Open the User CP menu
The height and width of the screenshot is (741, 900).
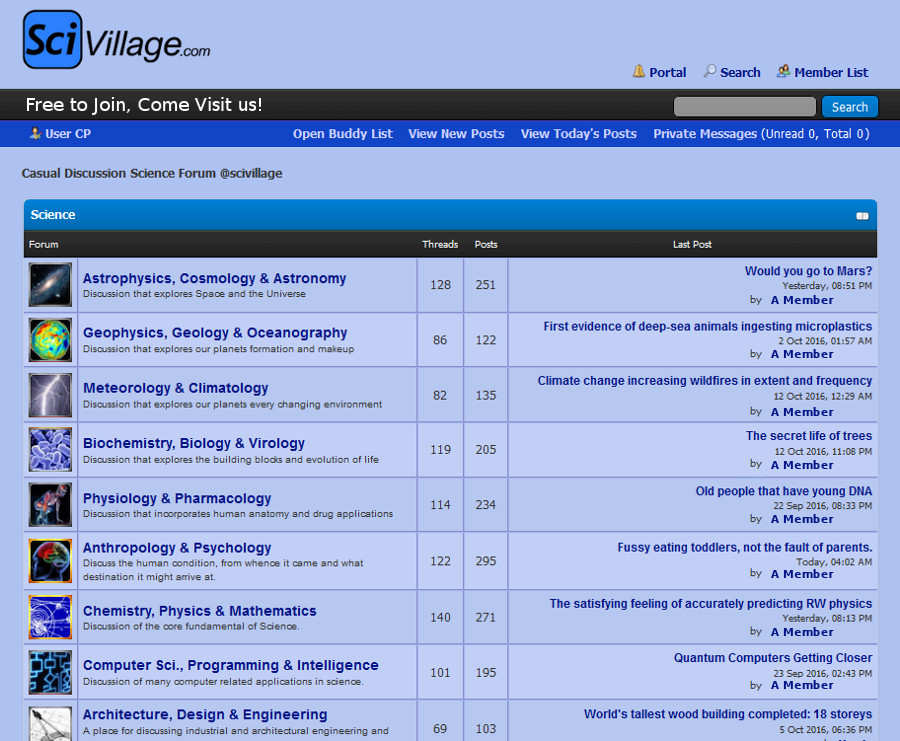(x=60, y=133)
